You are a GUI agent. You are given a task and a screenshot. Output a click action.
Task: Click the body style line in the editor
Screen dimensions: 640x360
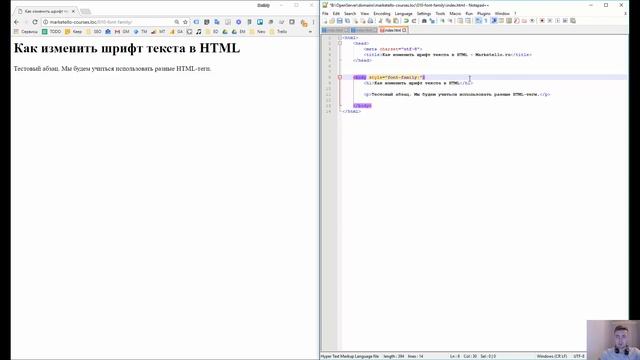tap(389, 77)
